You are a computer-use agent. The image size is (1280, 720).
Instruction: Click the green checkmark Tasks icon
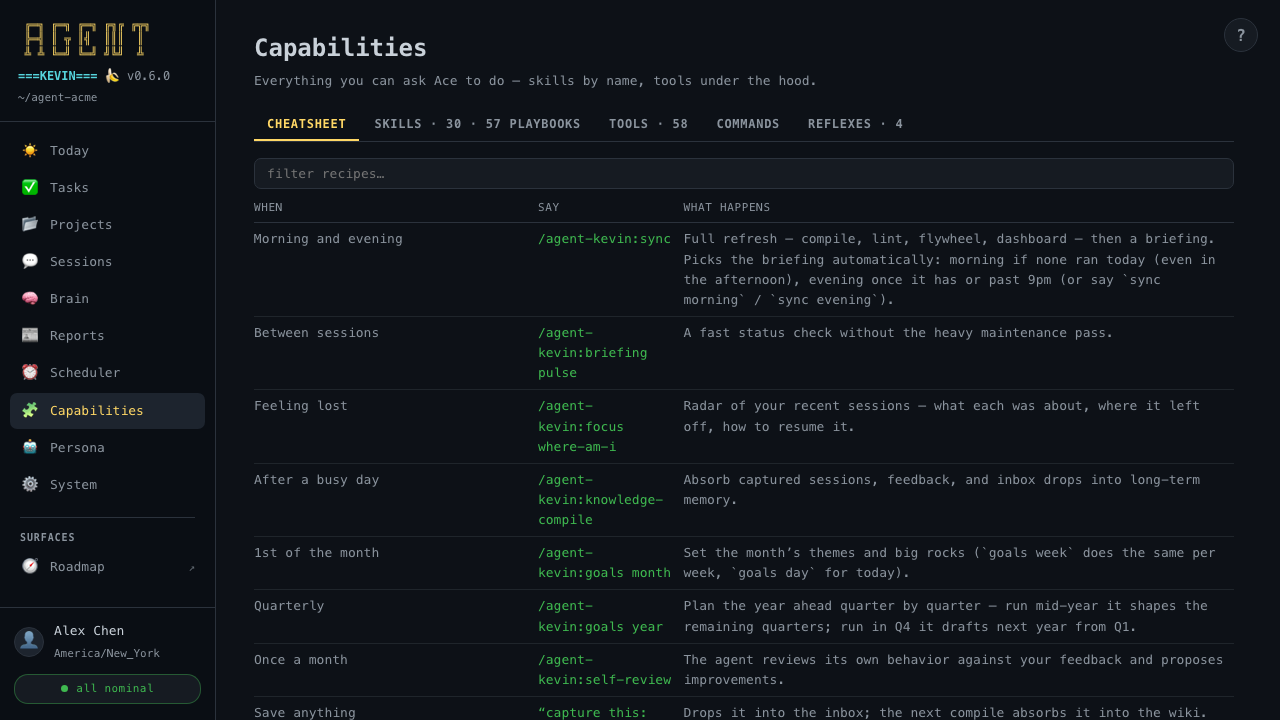30,187
